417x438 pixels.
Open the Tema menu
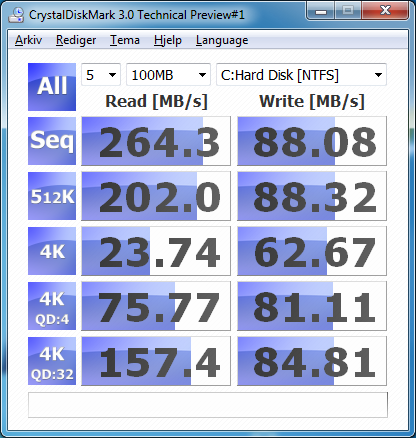125,40
